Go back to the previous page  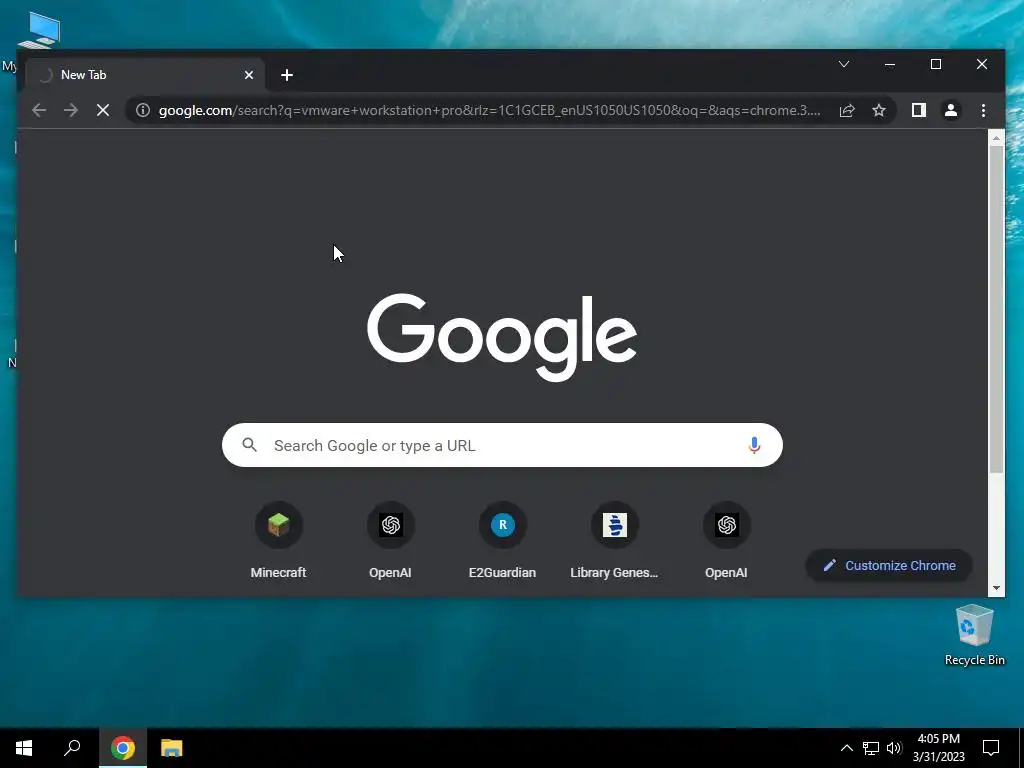pos(39,110)
